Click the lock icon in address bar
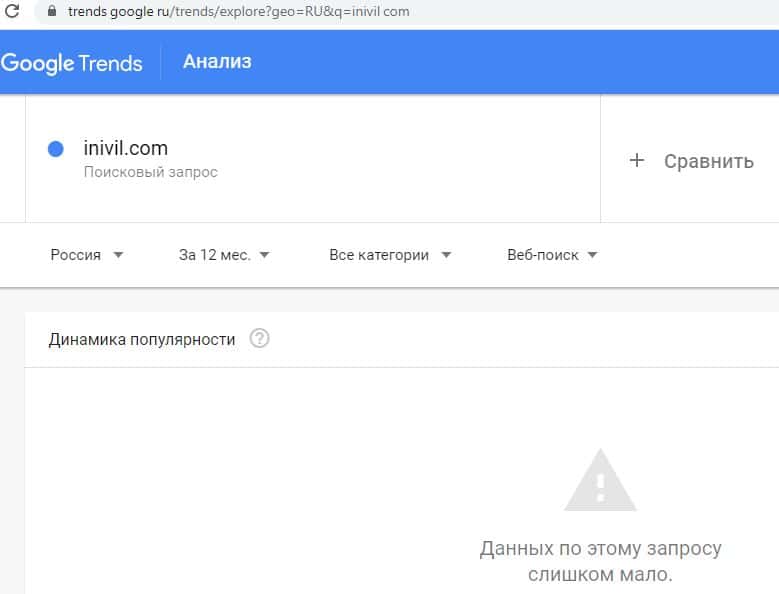The image size is (779, 594). tap(53, 12)
